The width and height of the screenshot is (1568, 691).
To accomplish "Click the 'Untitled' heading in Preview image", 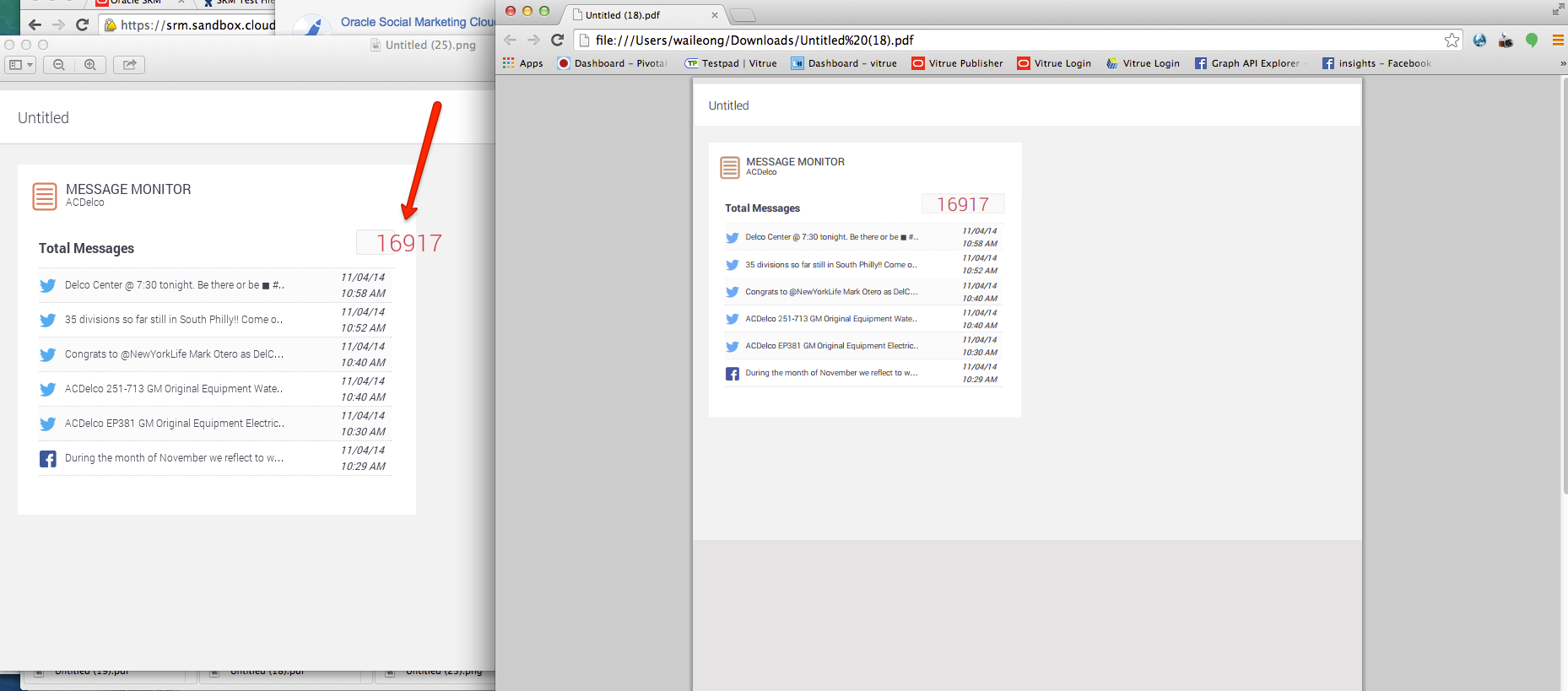I will (x=43, y=118).
